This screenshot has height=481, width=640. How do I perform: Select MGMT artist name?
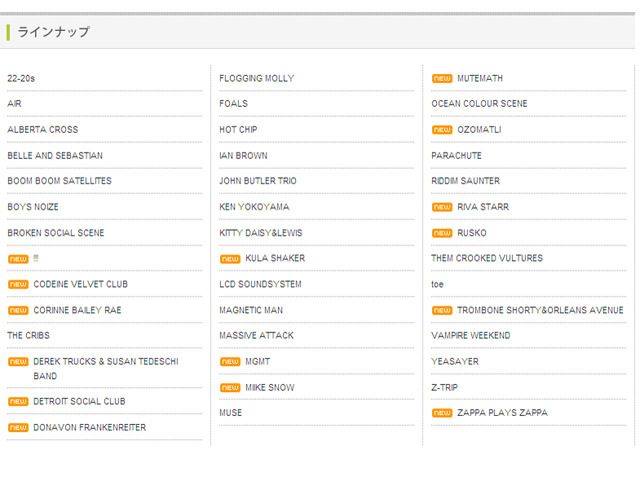tap(258, 362)
